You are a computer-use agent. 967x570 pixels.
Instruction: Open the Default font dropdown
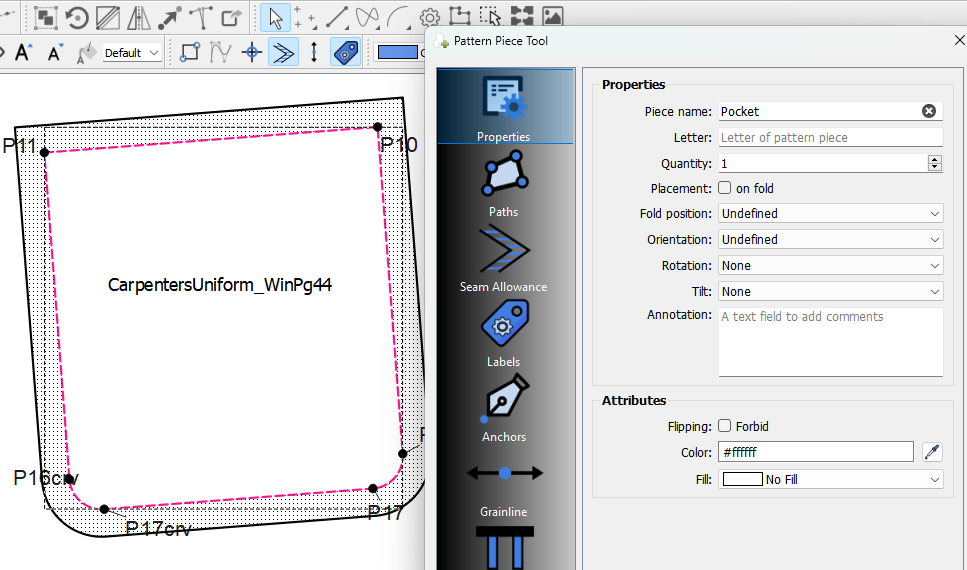coord(132,53)
